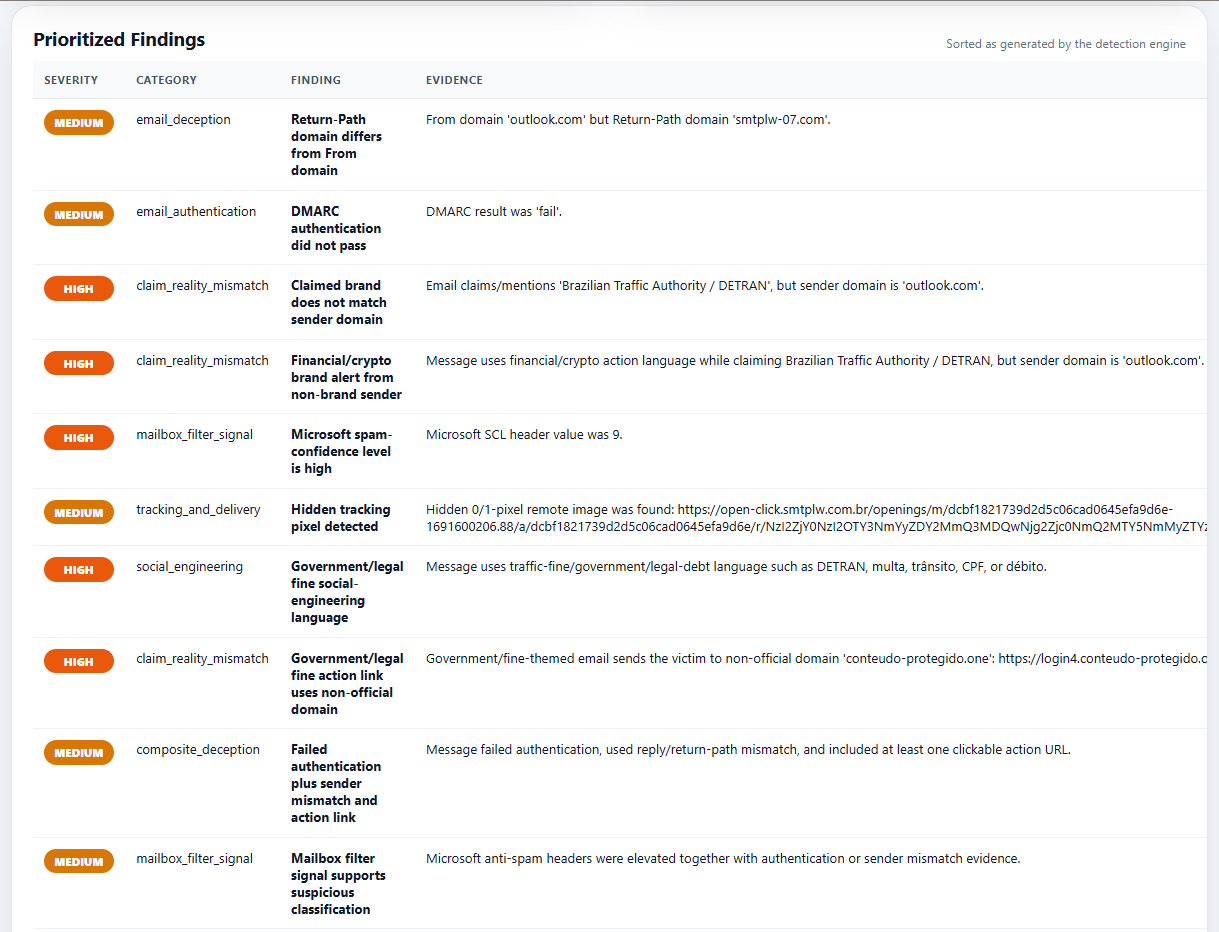The height and width of the screenshot is (932, 1219).
Task: Click MEDIUM badge for Hidden tracking pixel
Action: tap(79, 513)
